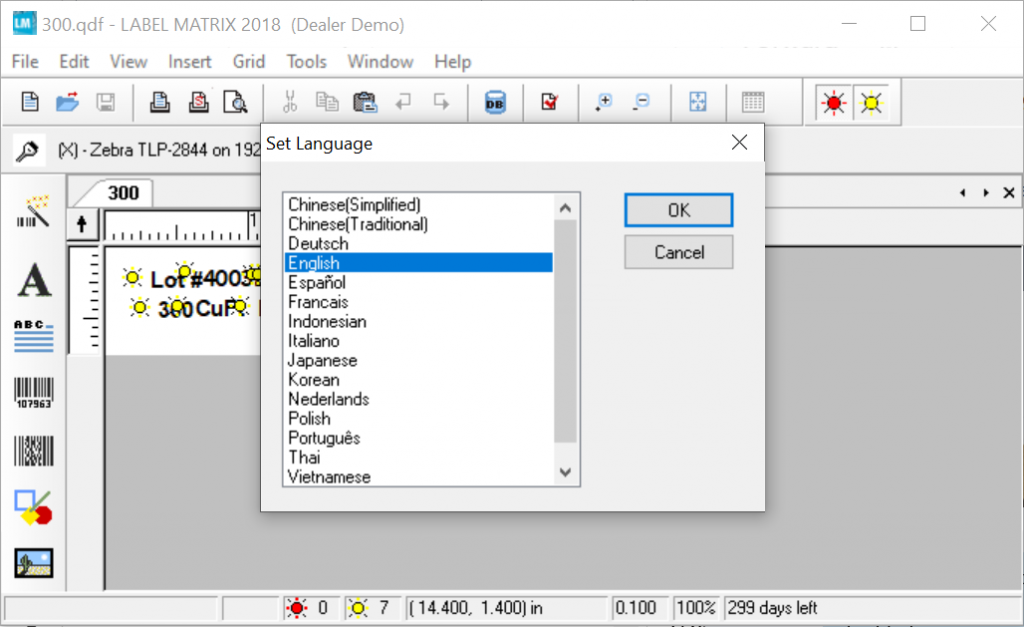Click the language list scroll-up arrow
The height and width of the screenshot is (627, 1024).
coord(566,208)
